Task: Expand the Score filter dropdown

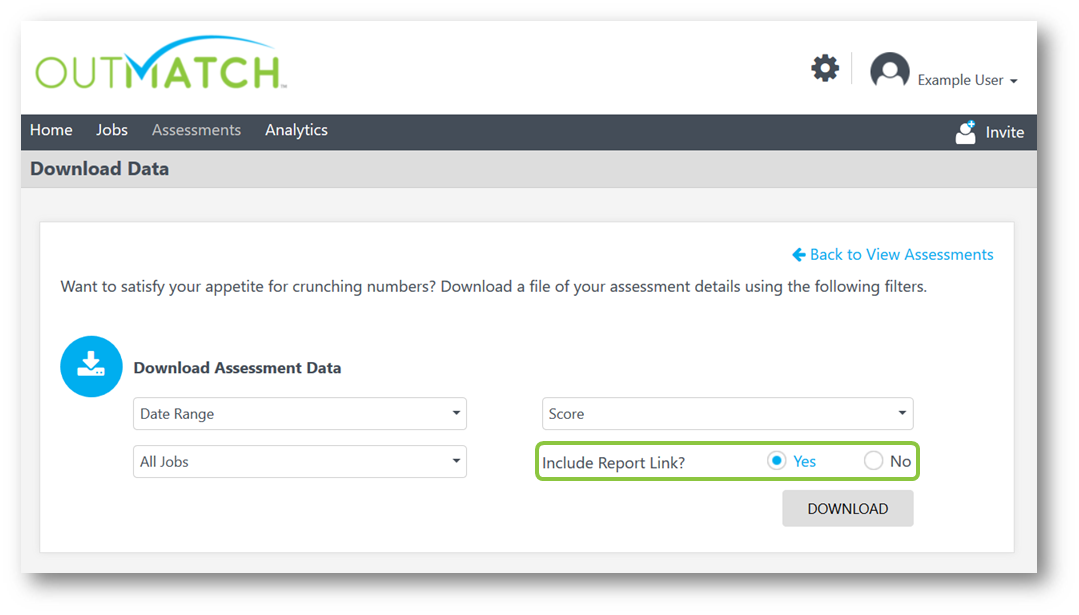Action: tap(727, 413)
